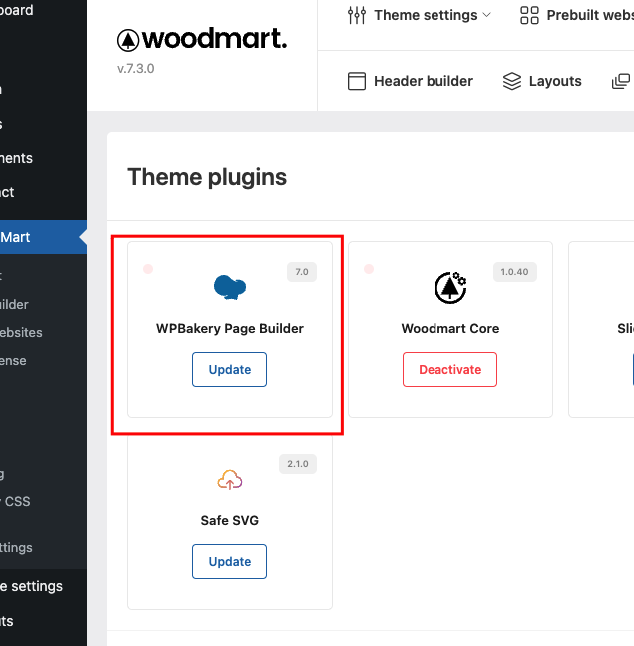Click the Safe SVG plugin title
The image size is (634, 646).
pos(230,520)
